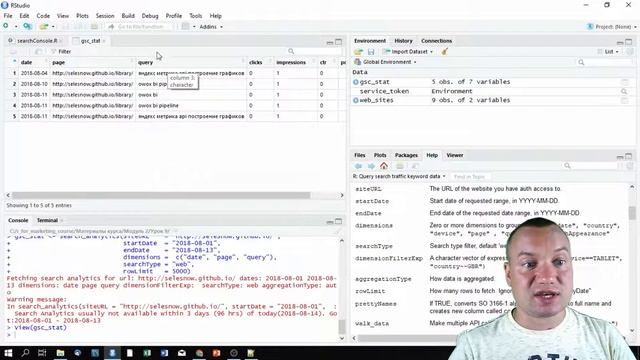Click the Help print icon

pos(400,166)
